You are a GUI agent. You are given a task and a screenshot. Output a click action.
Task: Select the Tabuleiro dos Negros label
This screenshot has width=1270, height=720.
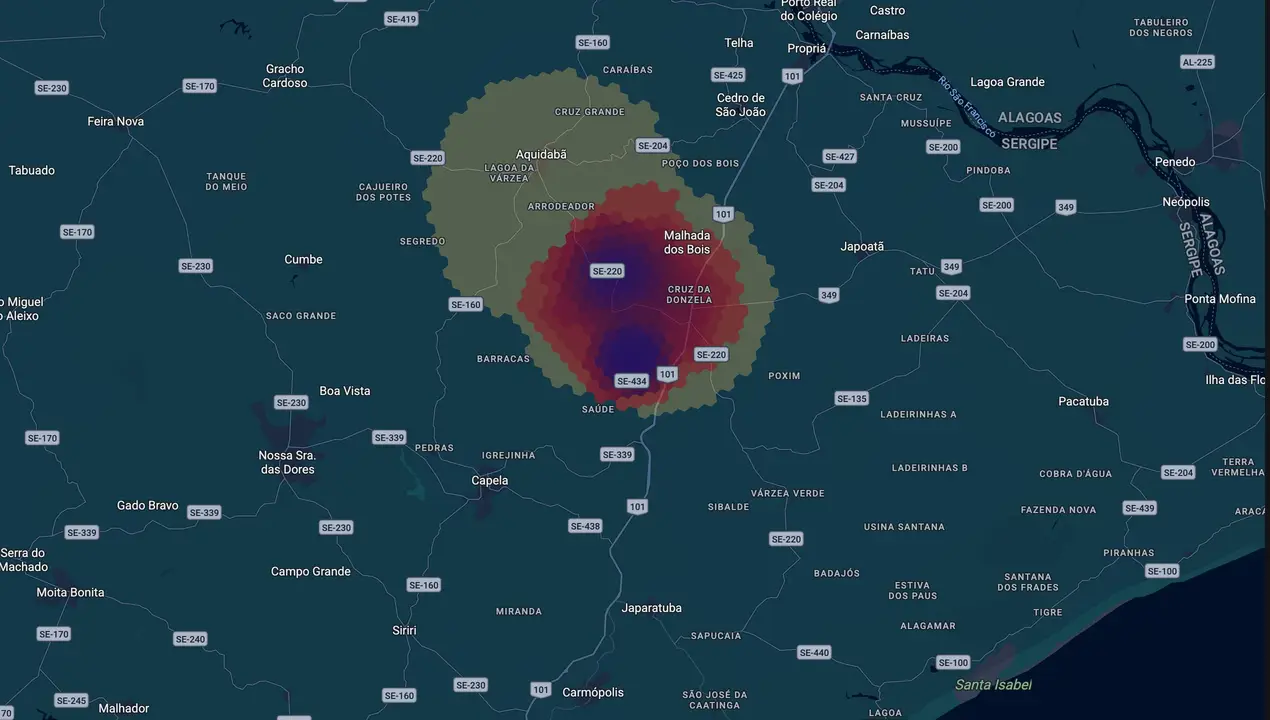(x=1160, y=27)
